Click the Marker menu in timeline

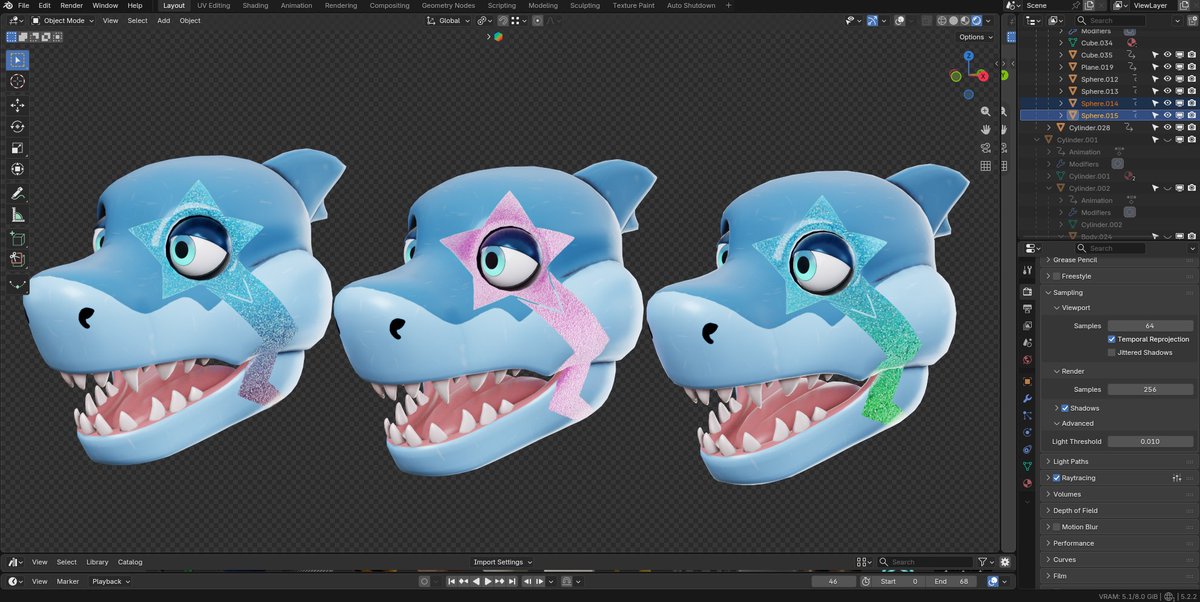pos(68,581)
